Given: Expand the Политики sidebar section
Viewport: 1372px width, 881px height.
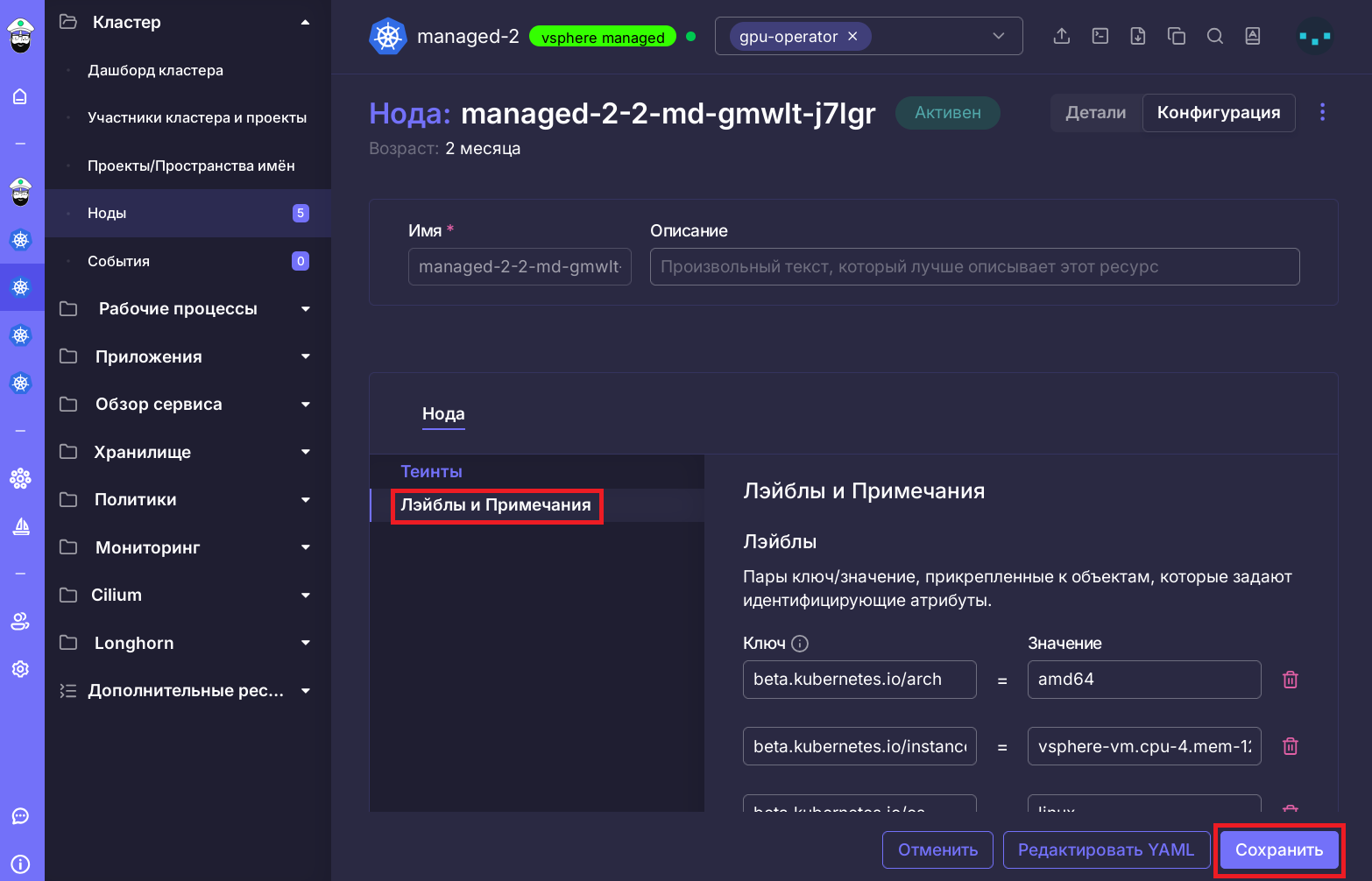Looking at the screenshot, I should tap(306, 500).
